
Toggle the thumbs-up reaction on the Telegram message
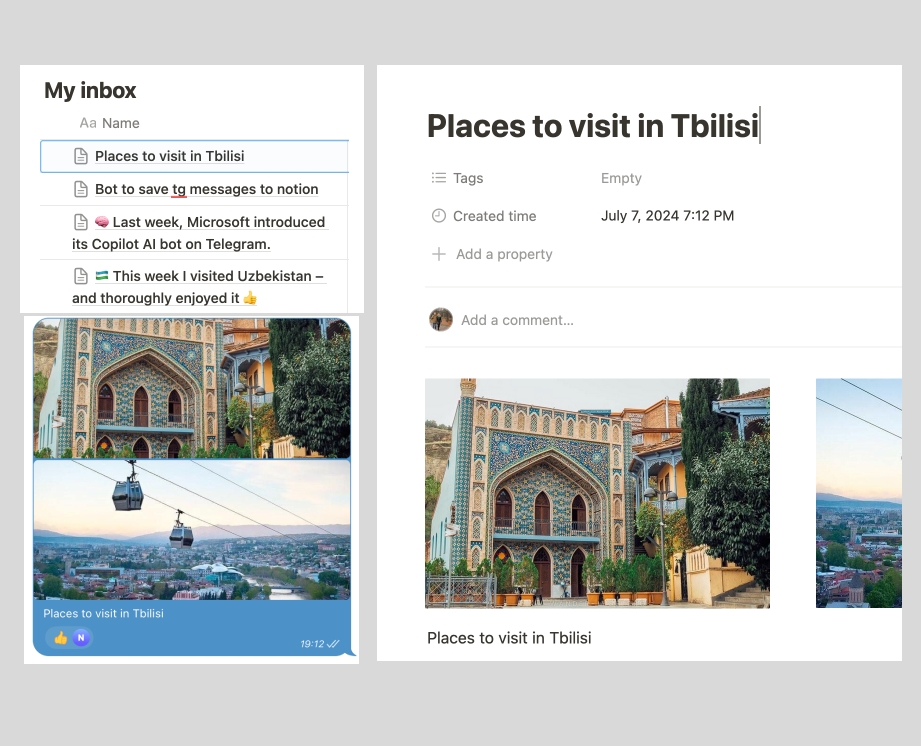click(60, 637)
